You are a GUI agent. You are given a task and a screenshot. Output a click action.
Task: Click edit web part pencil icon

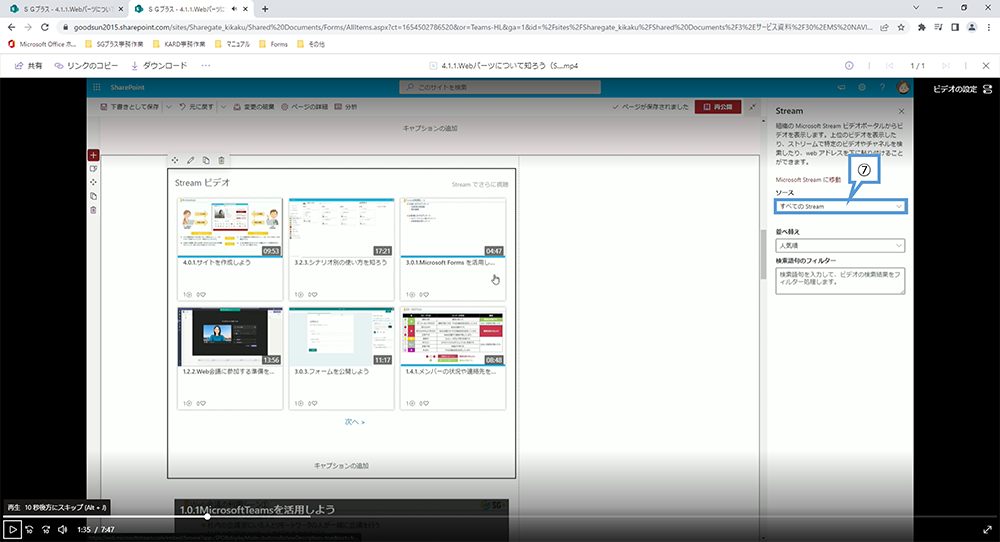click(x=190, y=160)
